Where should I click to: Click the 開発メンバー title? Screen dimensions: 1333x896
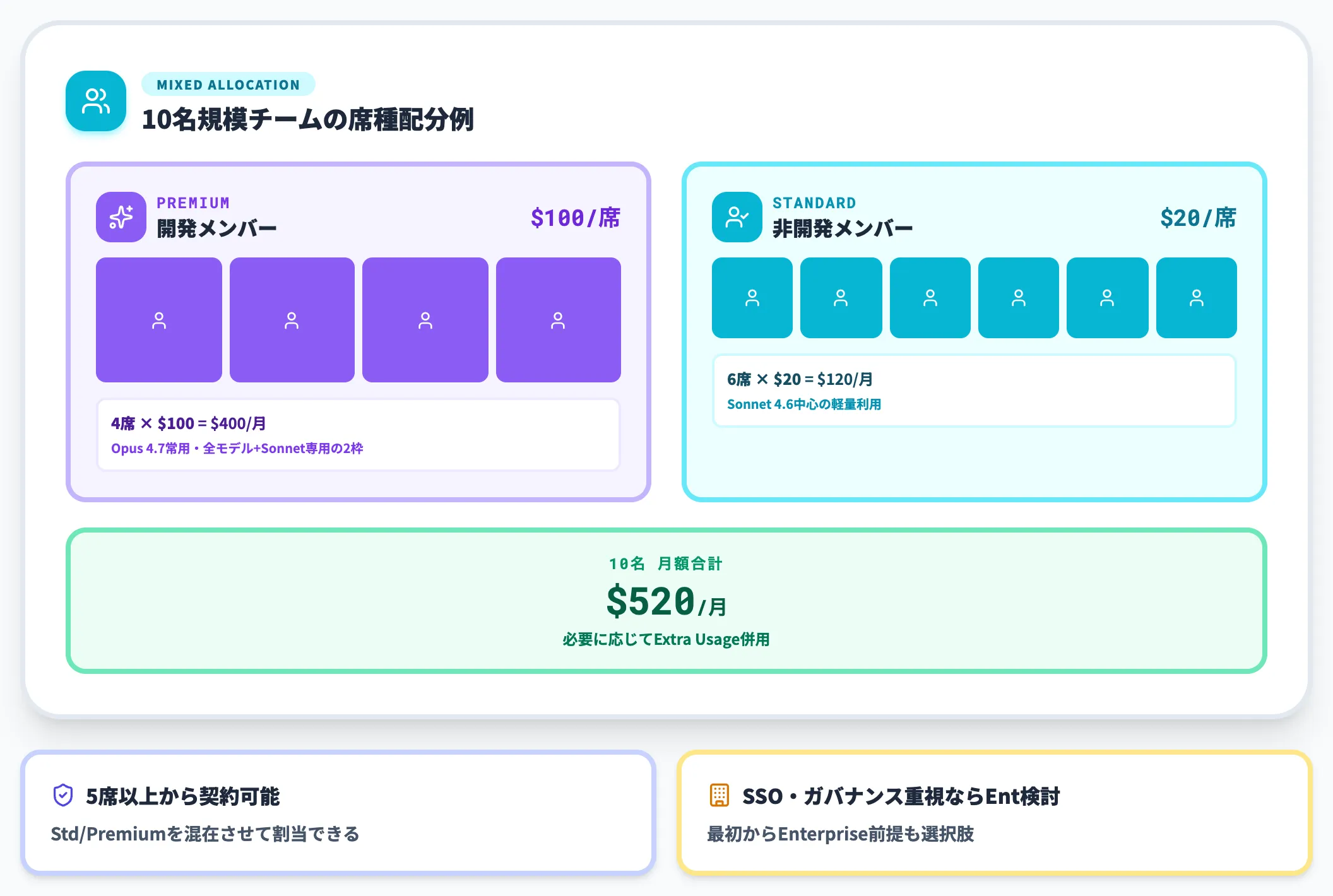[x=216, y=228]
